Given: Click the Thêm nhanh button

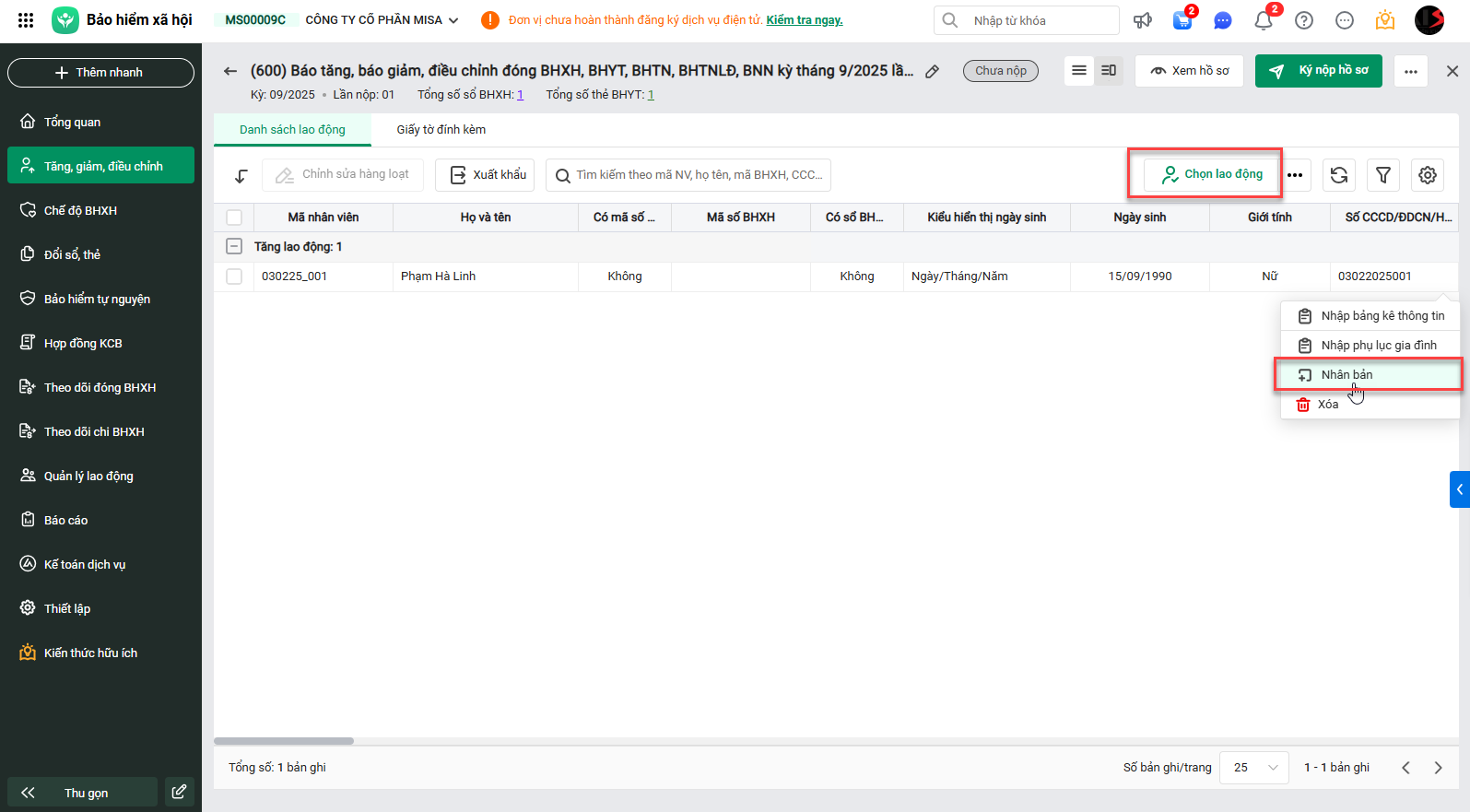Looking at the screenshot, I should (101, 73).
